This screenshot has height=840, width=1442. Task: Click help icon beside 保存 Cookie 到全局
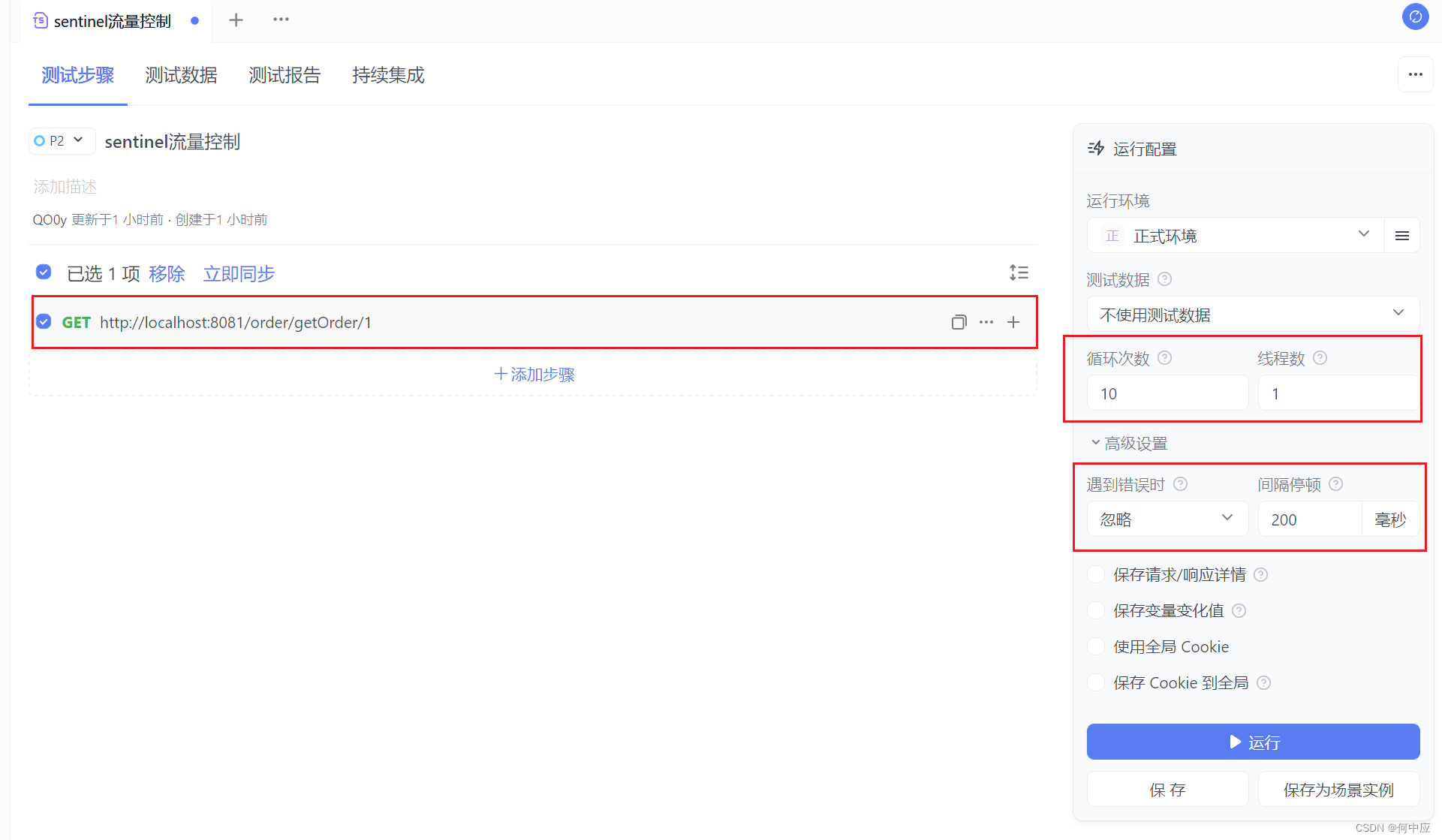point(1263,683)
